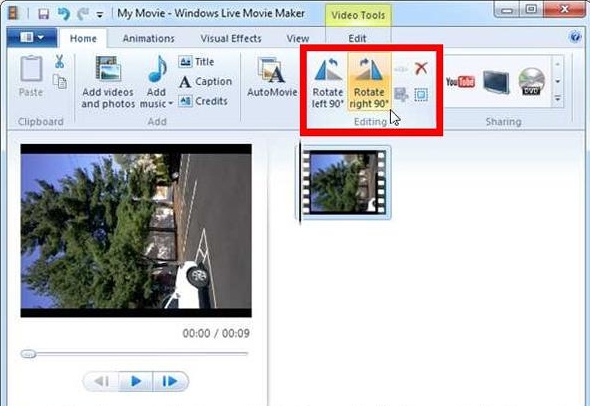Click the seek bar track midpoint
The width and height of the screenshot is (590, 406).
[135, 354]
